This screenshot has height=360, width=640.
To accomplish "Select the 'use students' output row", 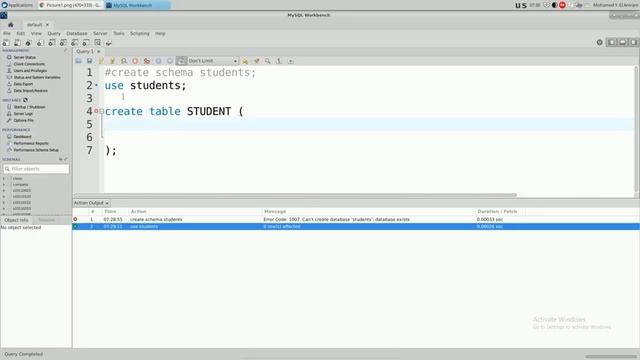I will tap(355, 227).
